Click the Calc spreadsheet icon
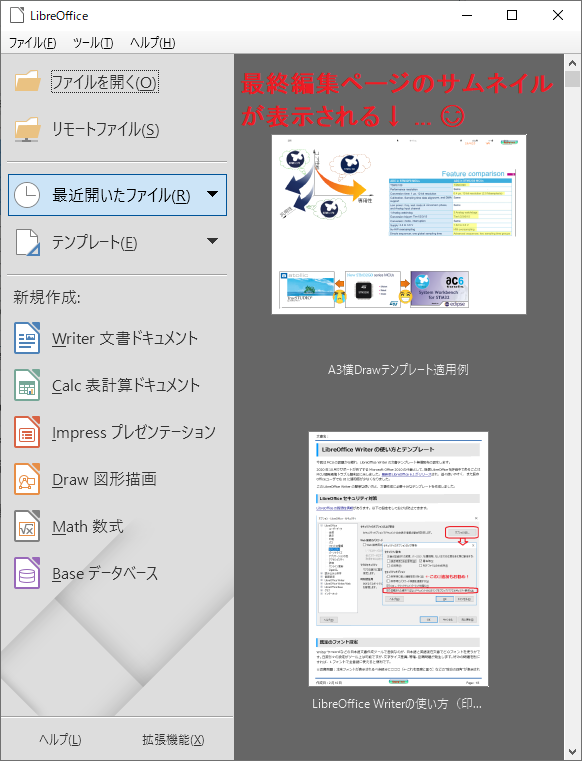582x761 pixels. [x=27, y=385]
